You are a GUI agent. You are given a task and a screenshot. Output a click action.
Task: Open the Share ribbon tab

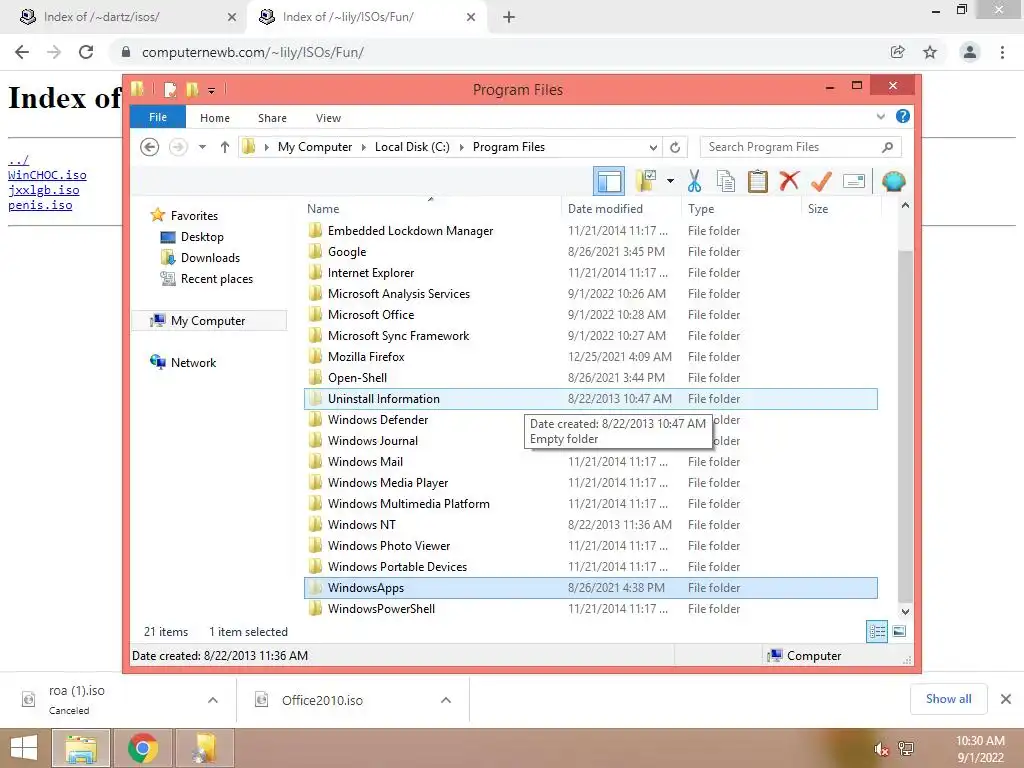tap(272, 118)
